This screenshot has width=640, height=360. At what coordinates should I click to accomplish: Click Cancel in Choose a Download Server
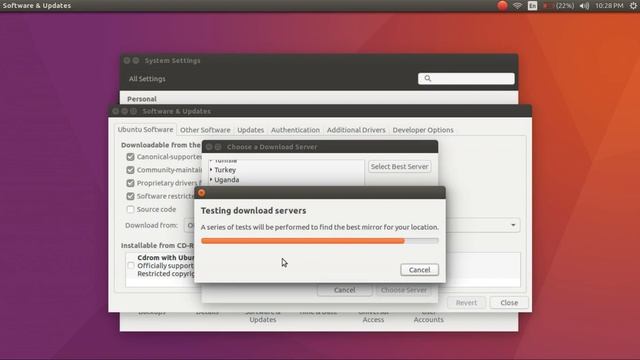344,290
